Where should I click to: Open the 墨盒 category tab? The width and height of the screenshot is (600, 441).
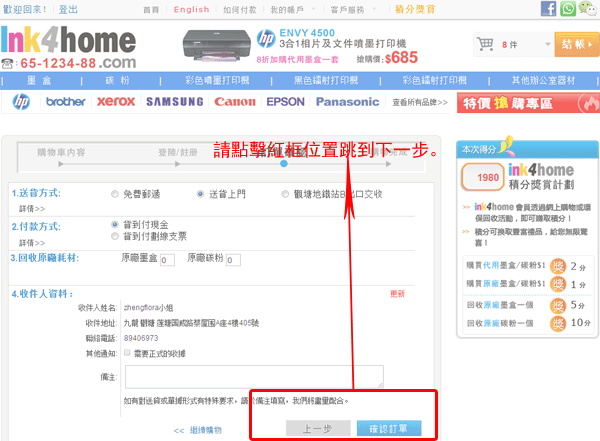click(x=39, y=80)
